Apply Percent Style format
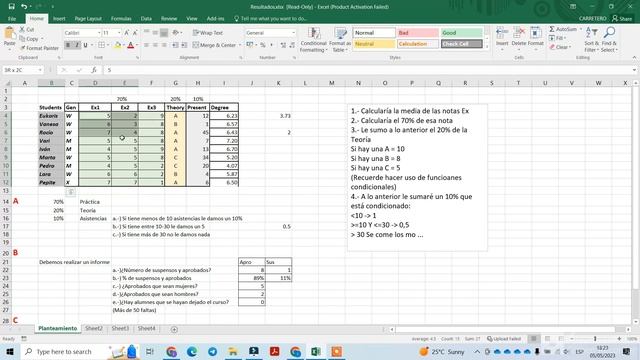 point(263,45)
